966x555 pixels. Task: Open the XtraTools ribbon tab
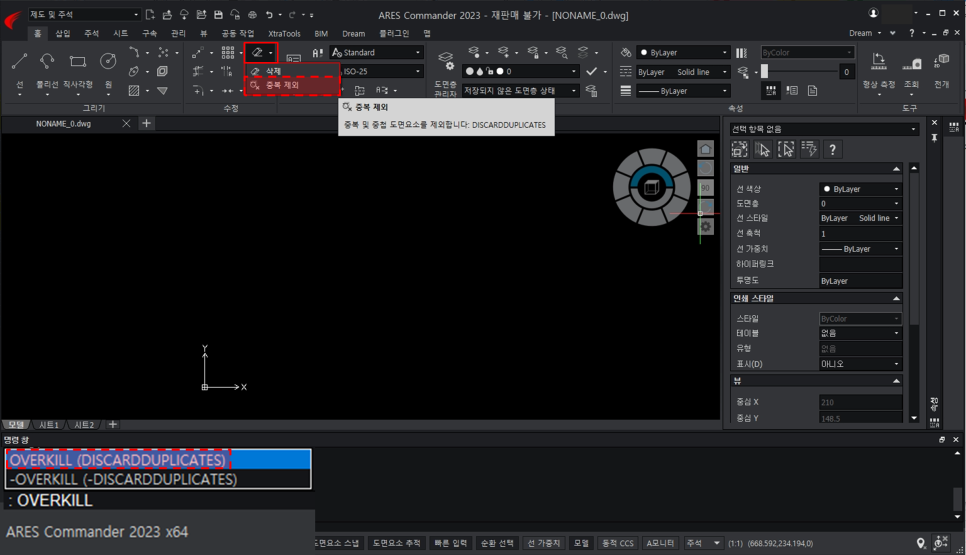point(284,33)
